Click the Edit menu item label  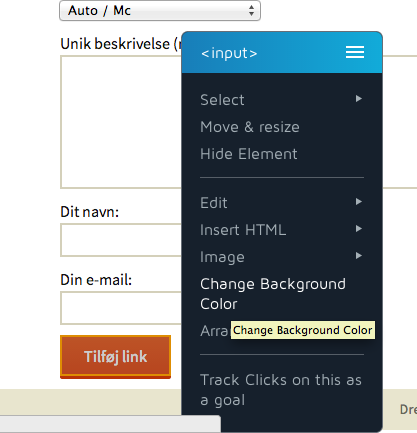(x=214, y=203)
